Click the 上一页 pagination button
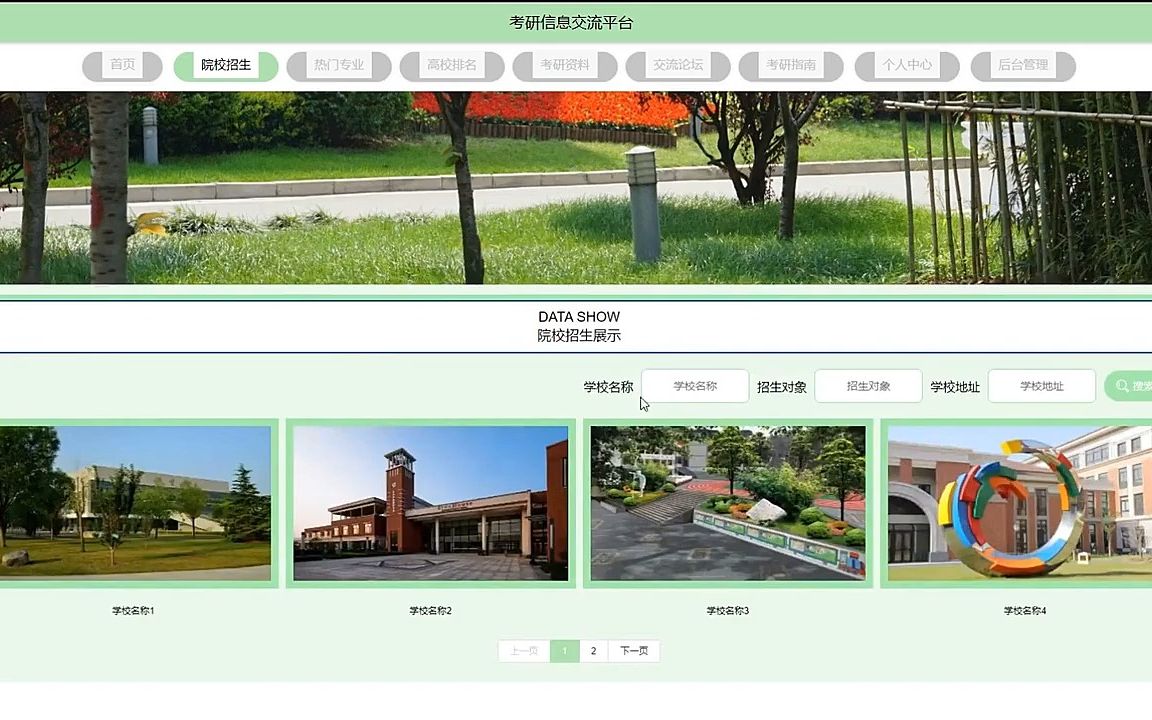 coord(524,650)
